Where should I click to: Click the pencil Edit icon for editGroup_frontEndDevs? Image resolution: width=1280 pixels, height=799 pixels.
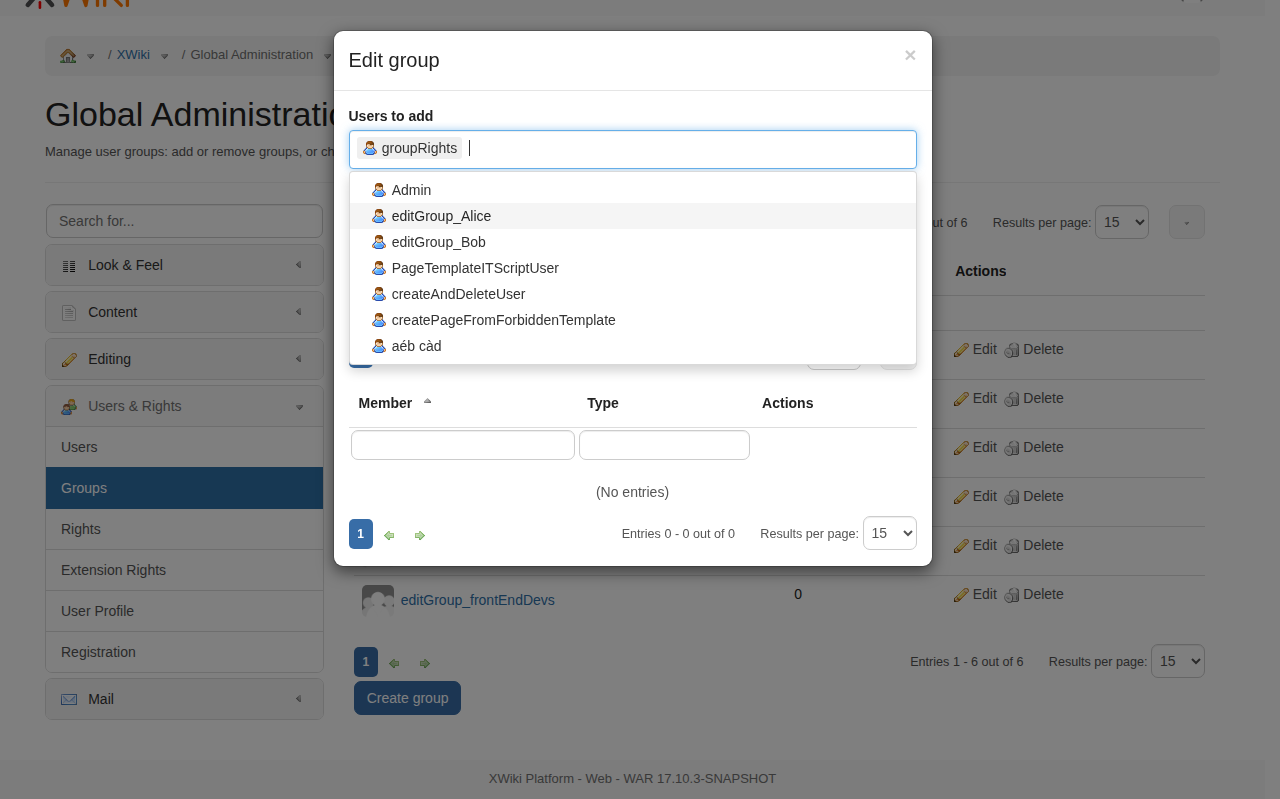pos(962,595)
